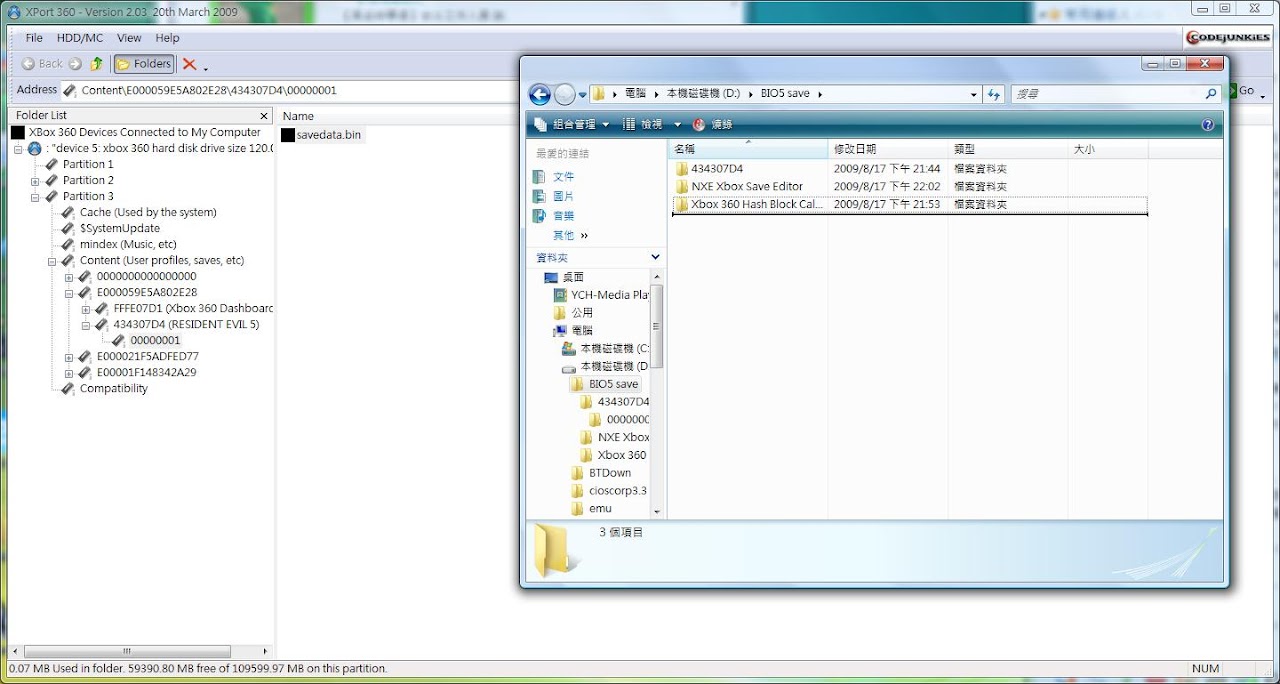Open the 組合管理 organize menu
This screenshot has width=1280, height=684.
pyautogui.click(x=572, y=125)
